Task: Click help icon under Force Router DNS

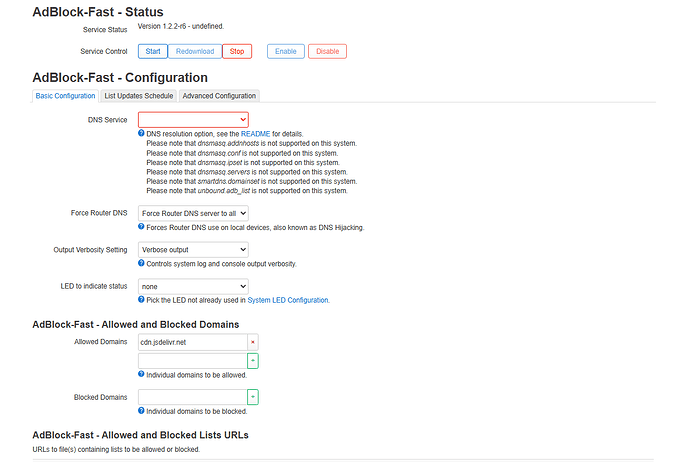Action: (x=141, y=227)
